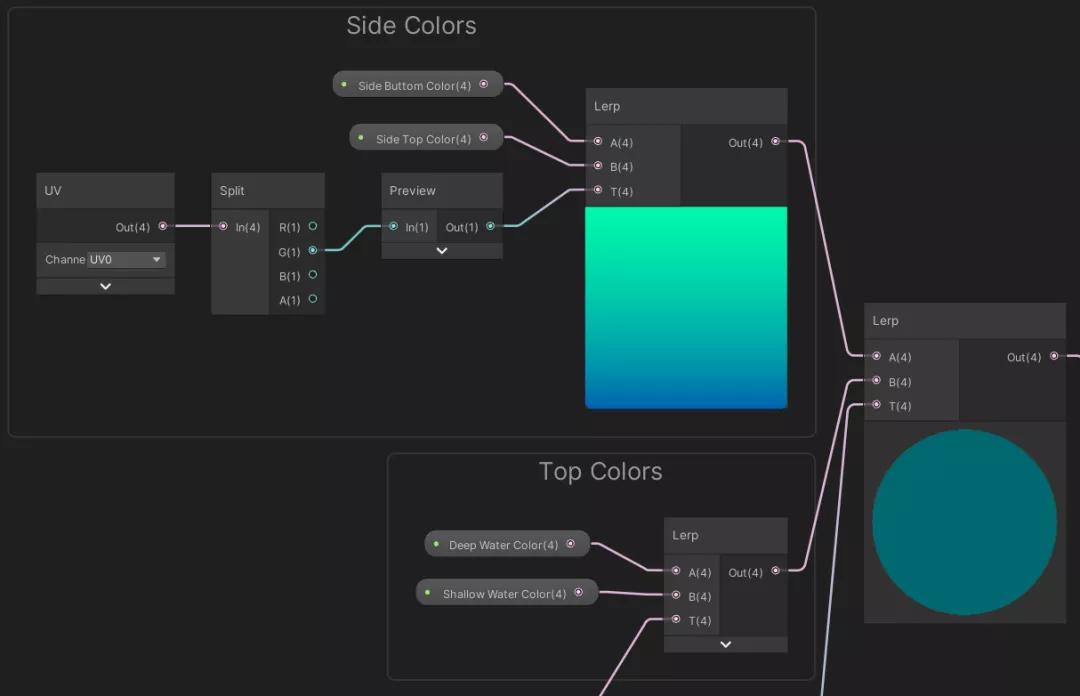Select the Side Colors group title
1080x696 pixels.
point(411,26)
